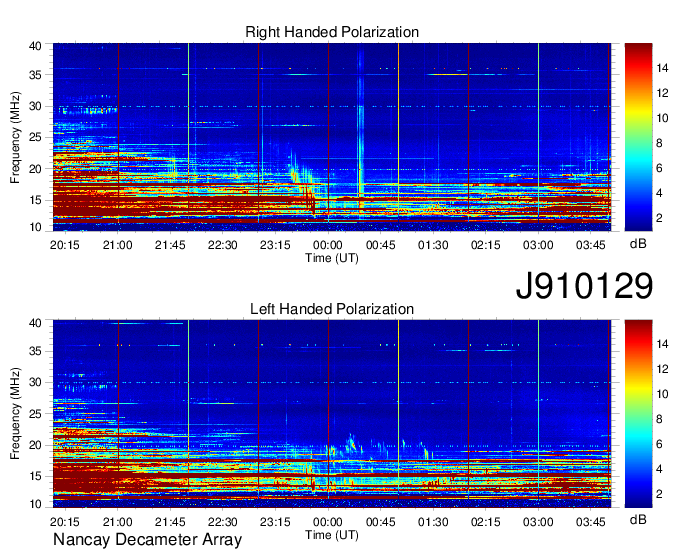Click 00:00 time tick on Right Handed plot
Viewport: 680px width, 552px height.
coord(327,245)
